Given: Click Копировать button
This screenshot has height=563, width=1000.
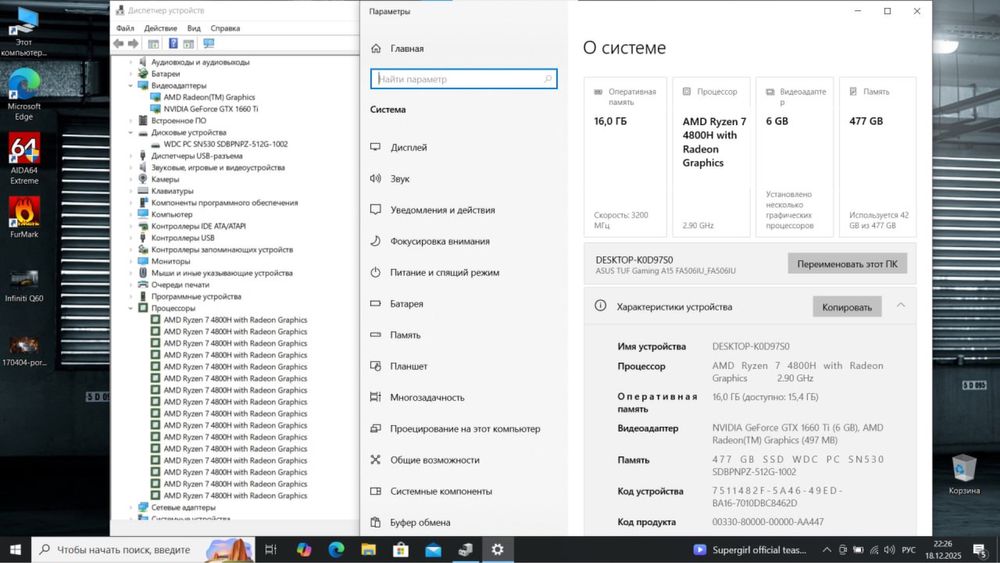Looking at the screenshot, I should (x=847, y=307).
